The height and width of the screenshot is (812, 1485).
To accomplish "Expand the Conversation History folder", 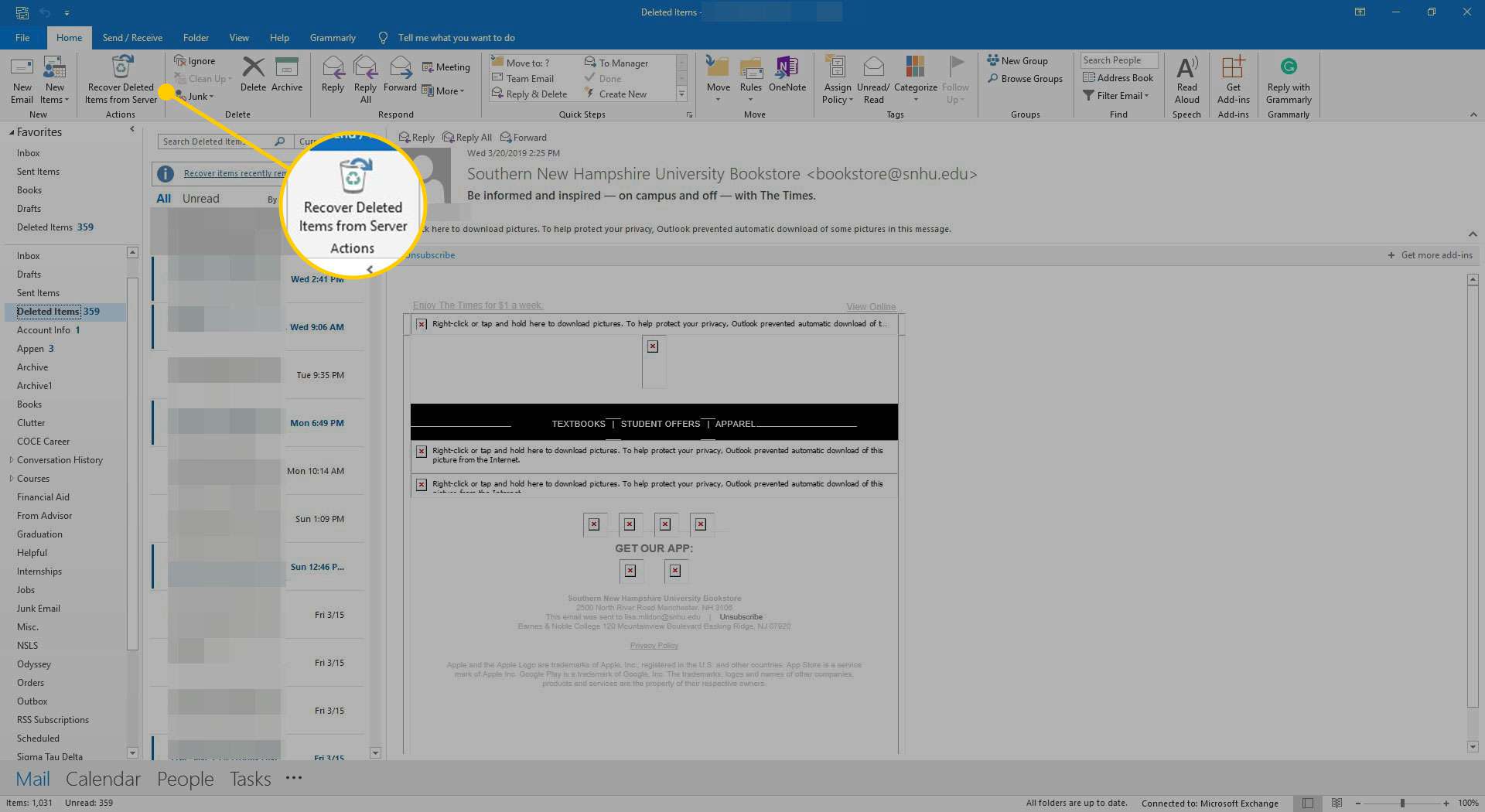I will (11, 460).
